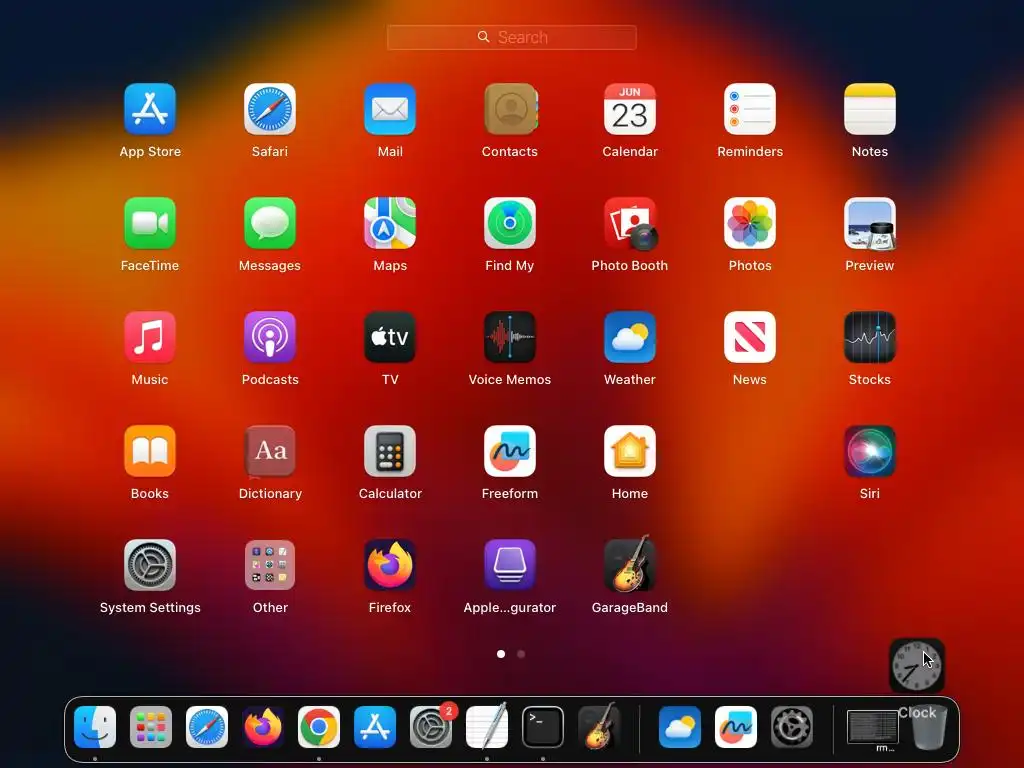This screenshot has width=1024, height=768.
Task: Start the FaceTime app
Action: (x=150, y=223)
